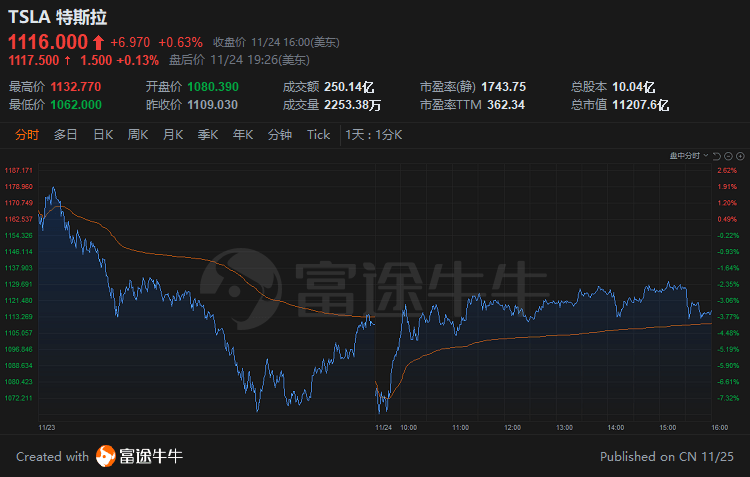Click the TTM P/E value 362.34
This screenshot has width=750, height=477.
click(x=506, y=105)
